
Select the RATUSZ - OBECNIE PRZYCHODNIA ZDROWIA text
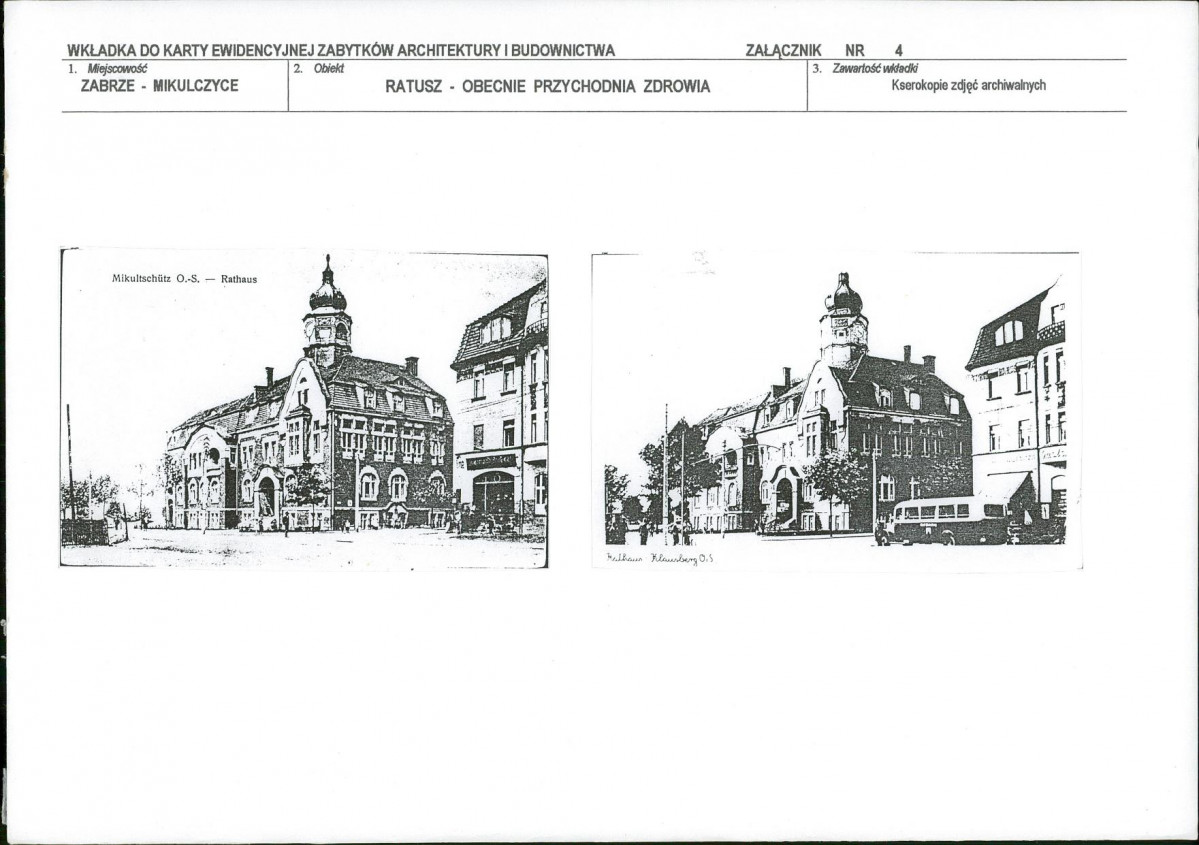[x=547, y=87]
